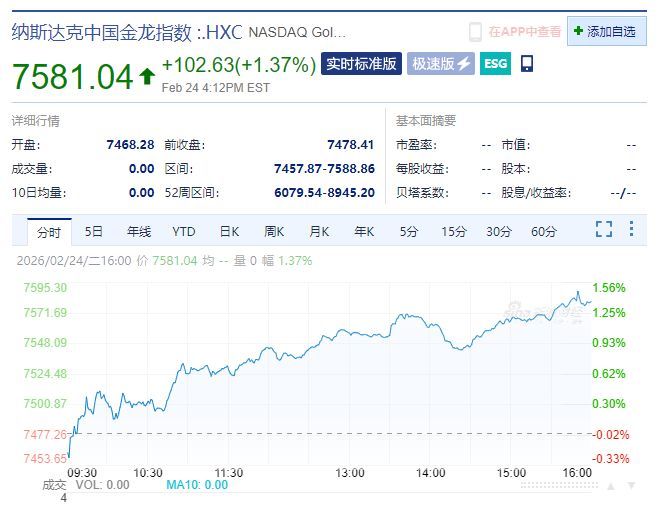
Task: Click the green up arrow beside the price
Action: click(147, 76)
